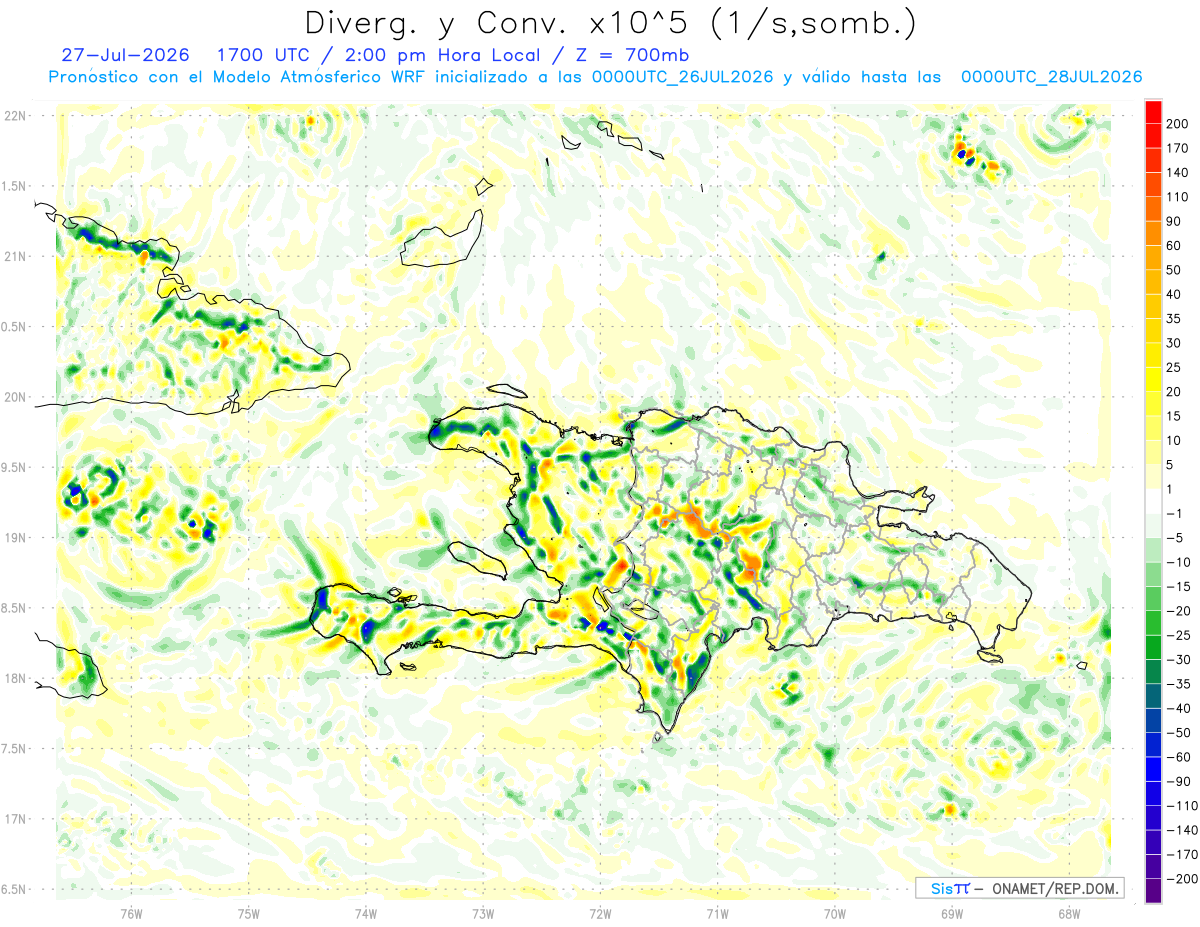1200x927 pixels.
Task: Click the color scale label "35"
Action: coord(1174,319)
